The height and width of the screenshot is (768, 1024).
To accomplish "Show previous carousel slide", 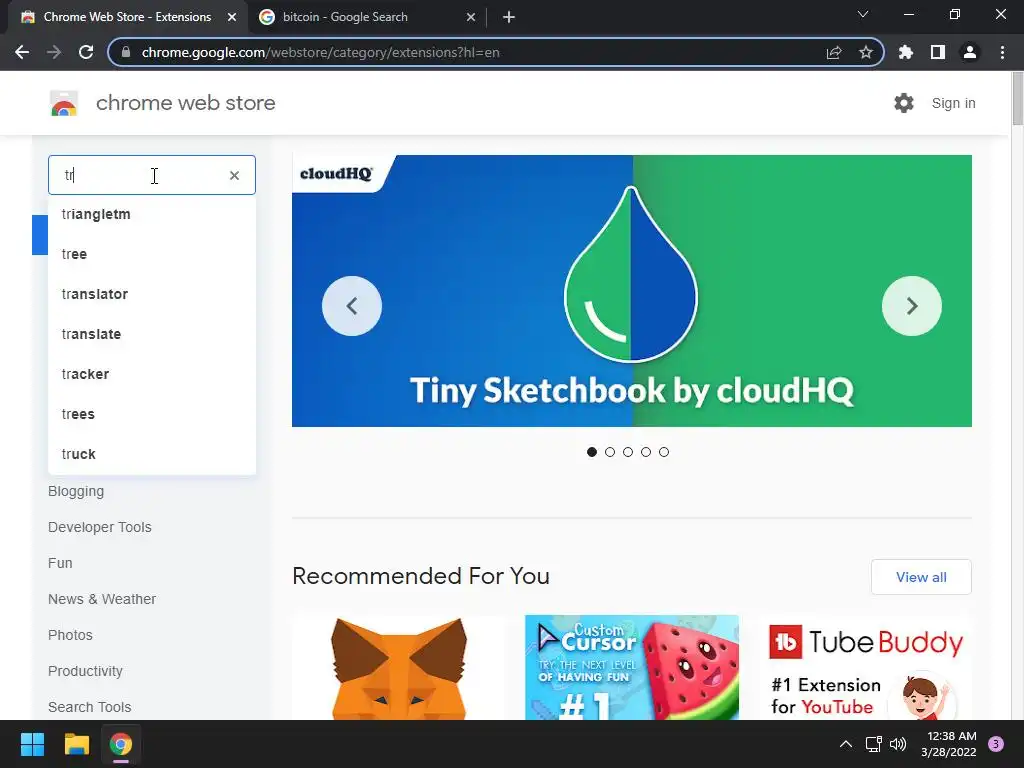I will tap(352, 306).
